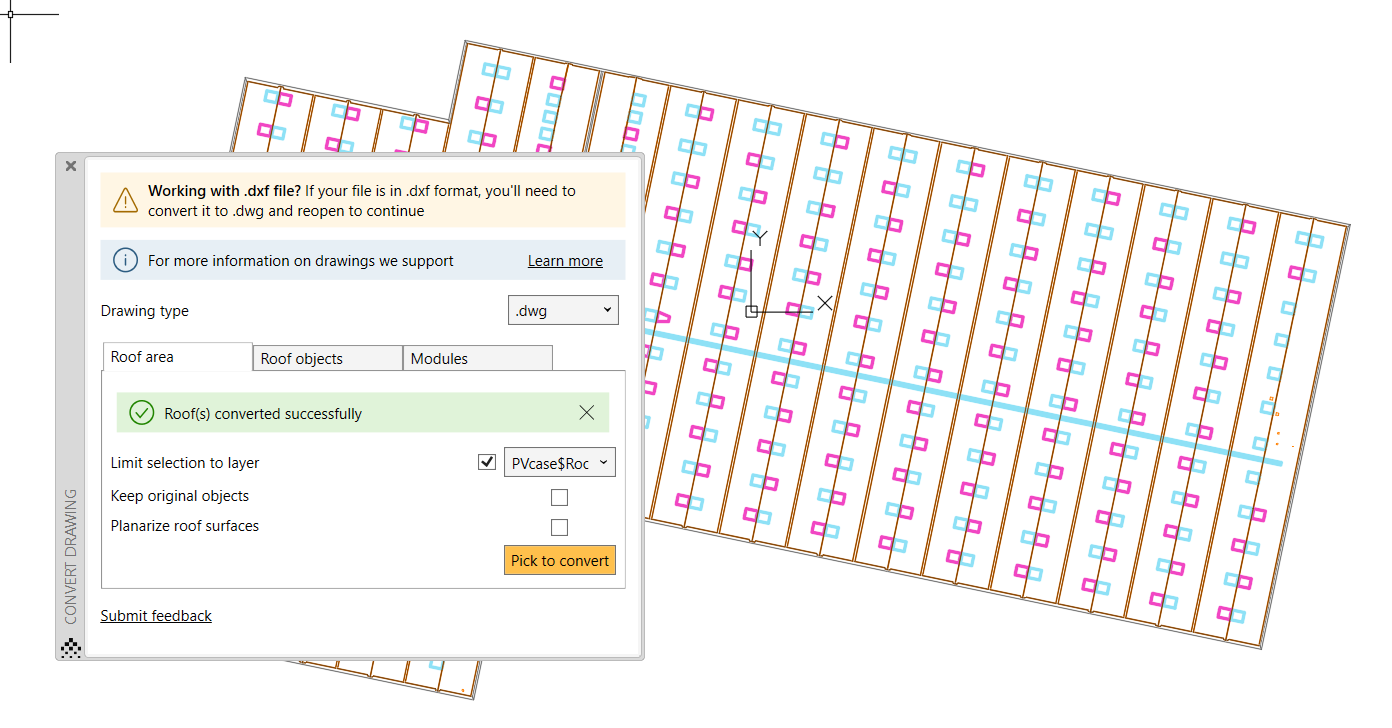The image size is (1392, 728).
Task: Click the warning triangle icon about .dxf files
Action: 124,199
